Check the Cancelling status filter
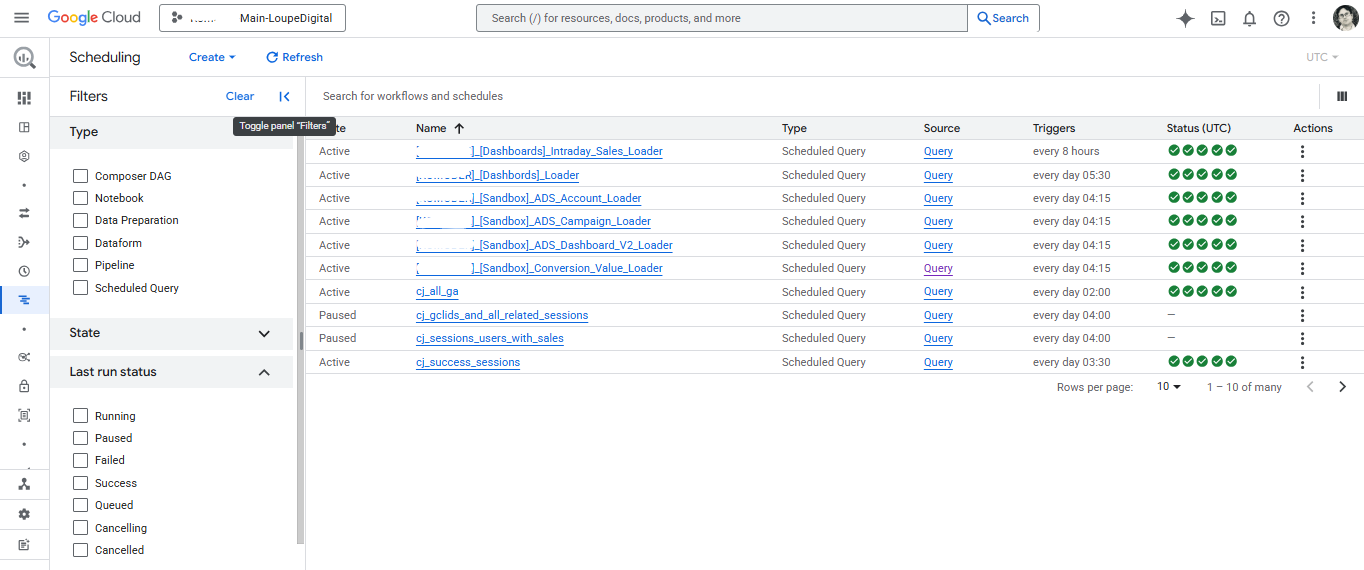 pos(81,528)
